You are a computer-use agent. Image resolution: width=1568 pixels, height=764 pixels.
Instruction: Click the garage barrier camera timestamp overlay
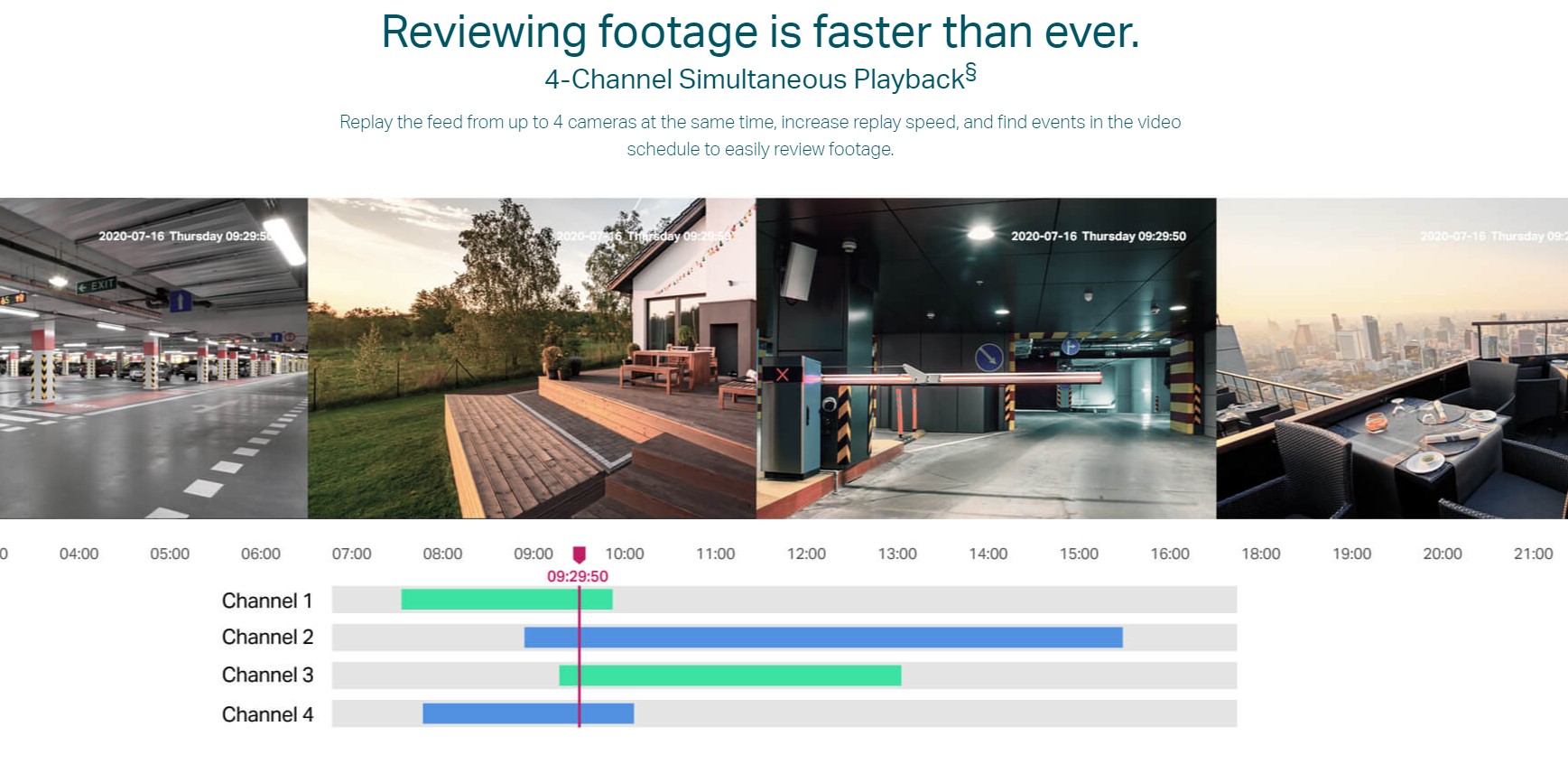click(1099, 236)
